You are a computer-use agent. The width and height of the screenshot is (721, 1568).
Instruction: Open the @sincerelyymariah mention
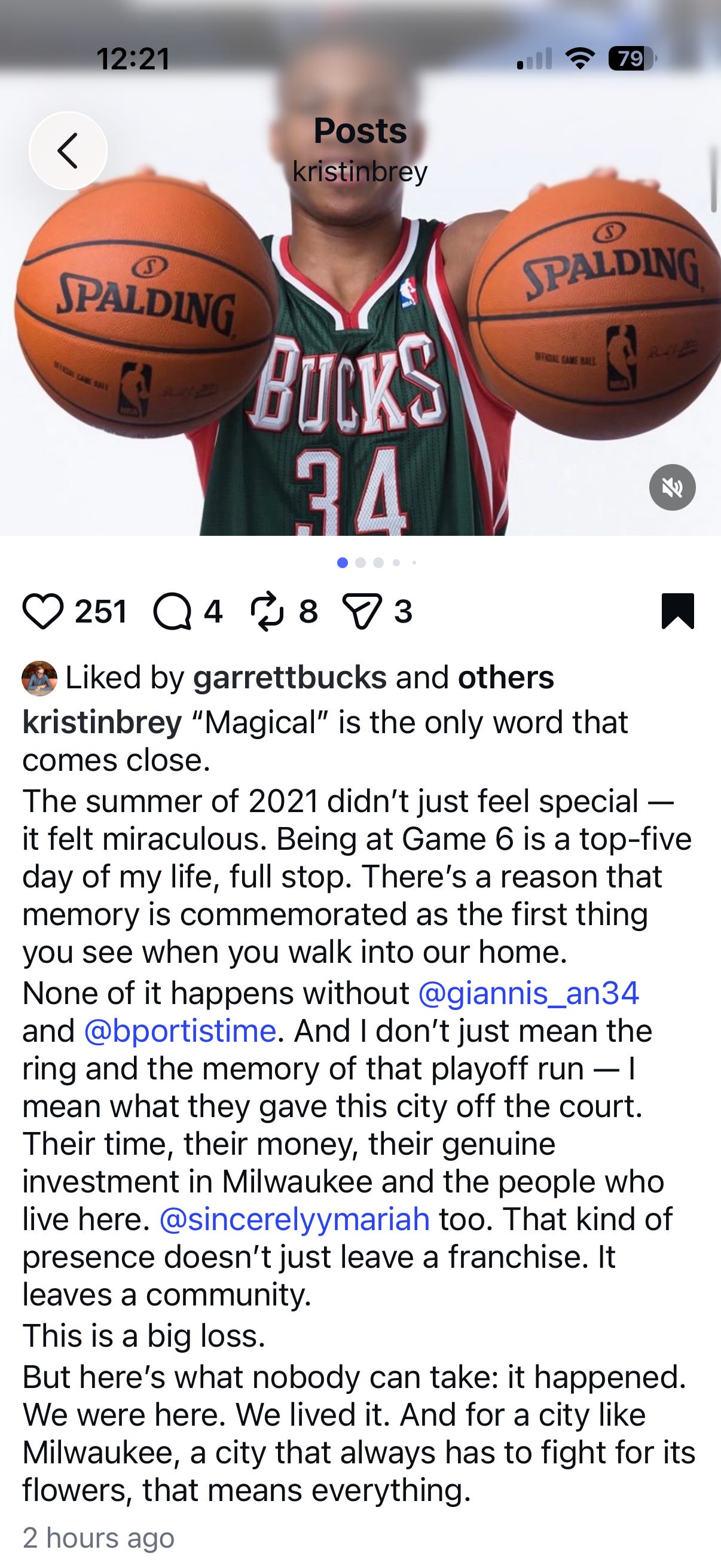[295, 1219]
